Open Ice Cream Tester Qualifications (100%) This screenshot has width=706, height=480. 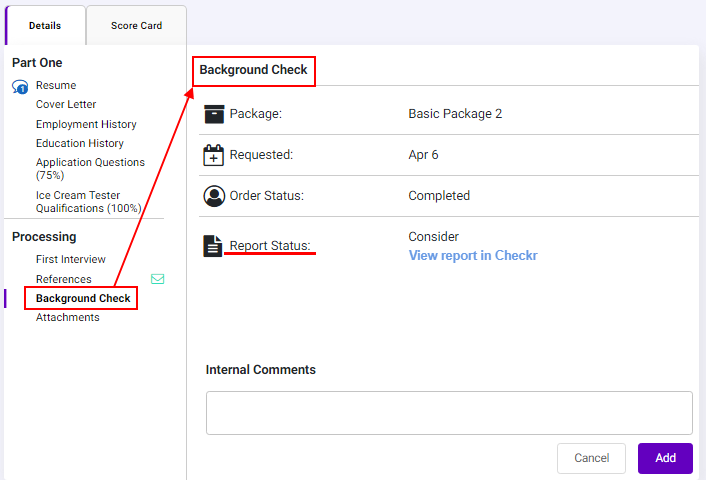89,202
